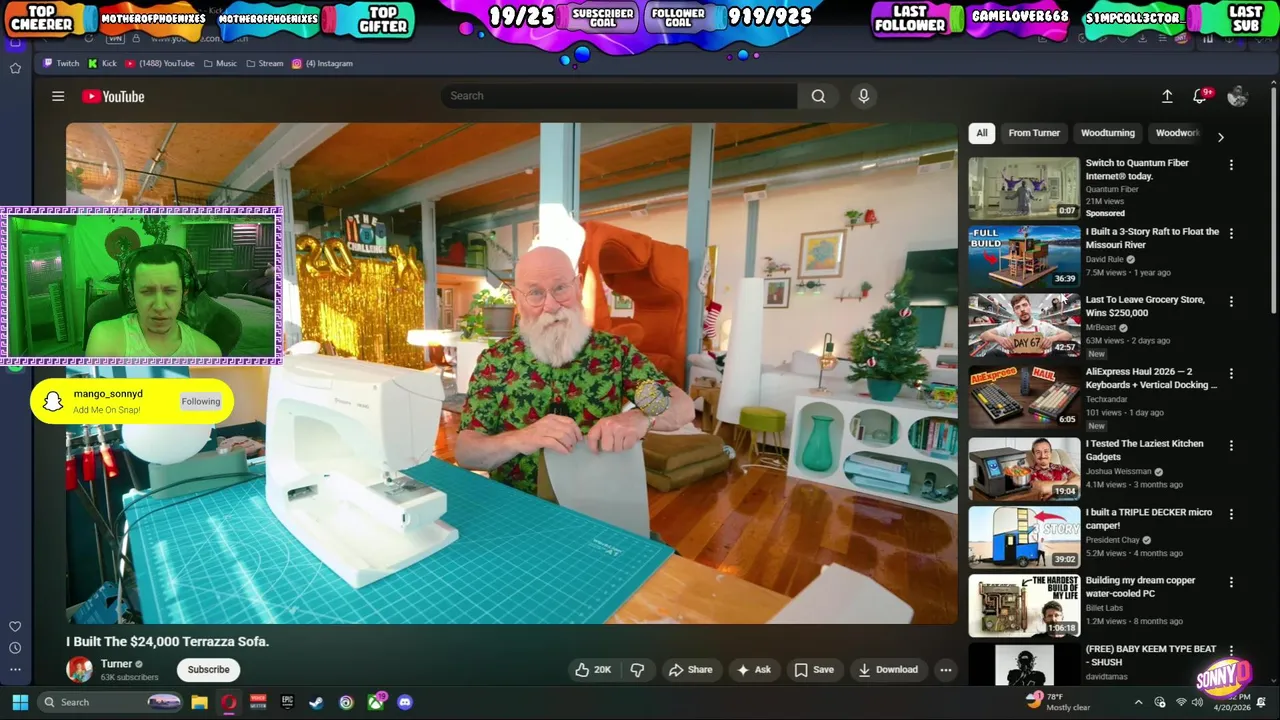This screenshot has width=1280, height=720.
Task: Subscribe to Turner channel
Action: [x=208, y=670]
